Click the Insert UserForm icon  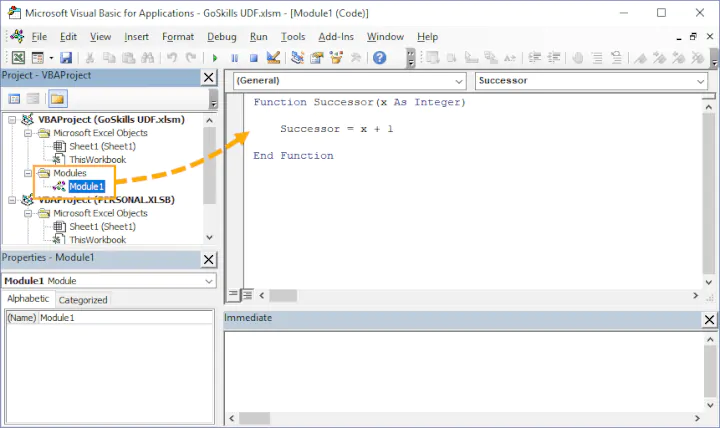38,58
